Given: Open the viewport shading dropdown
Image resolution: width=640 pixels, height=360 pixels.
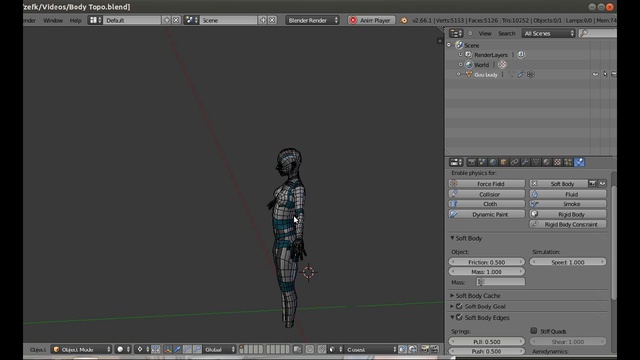Looking at the screenshot, I should pyautogui.click(x=122, y=349).
